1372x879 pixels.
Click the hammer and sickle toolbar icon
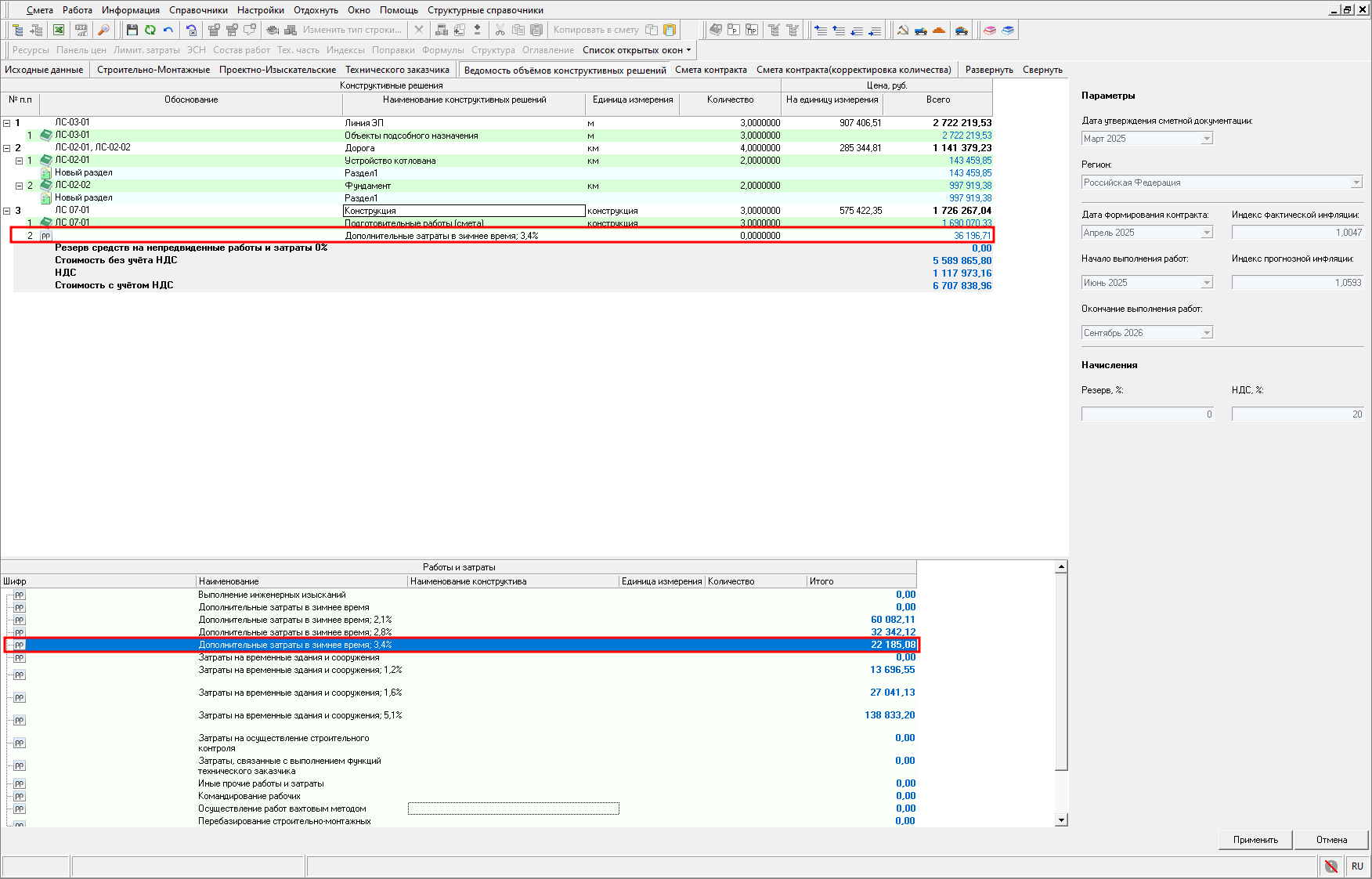[903, 30]
